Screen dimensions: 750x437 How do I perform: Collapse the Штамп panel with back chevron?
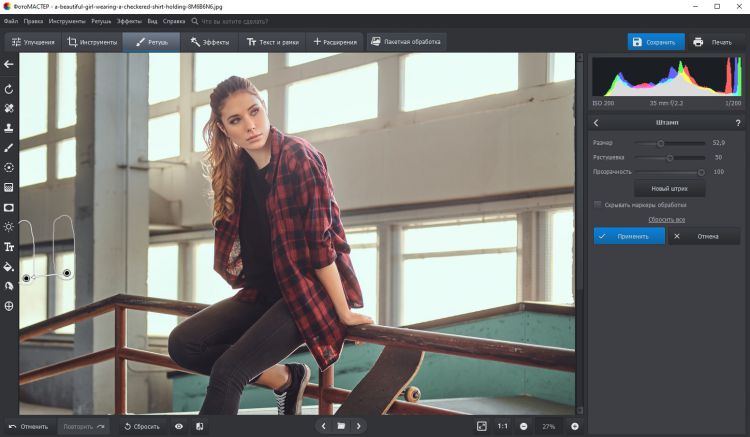[597, 122]
